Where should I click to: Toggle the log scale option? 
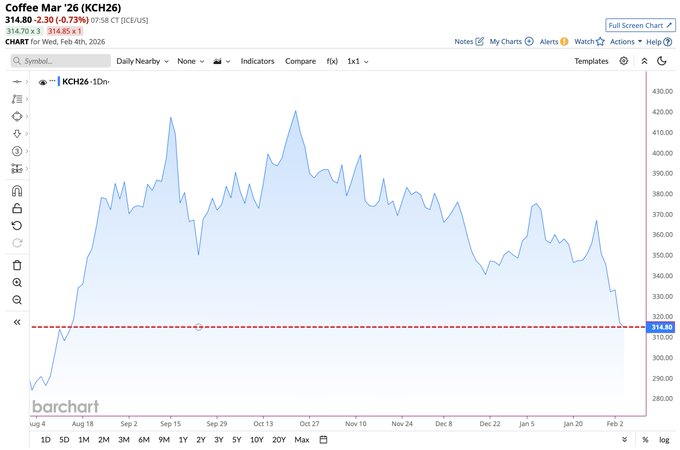point(665,440)
